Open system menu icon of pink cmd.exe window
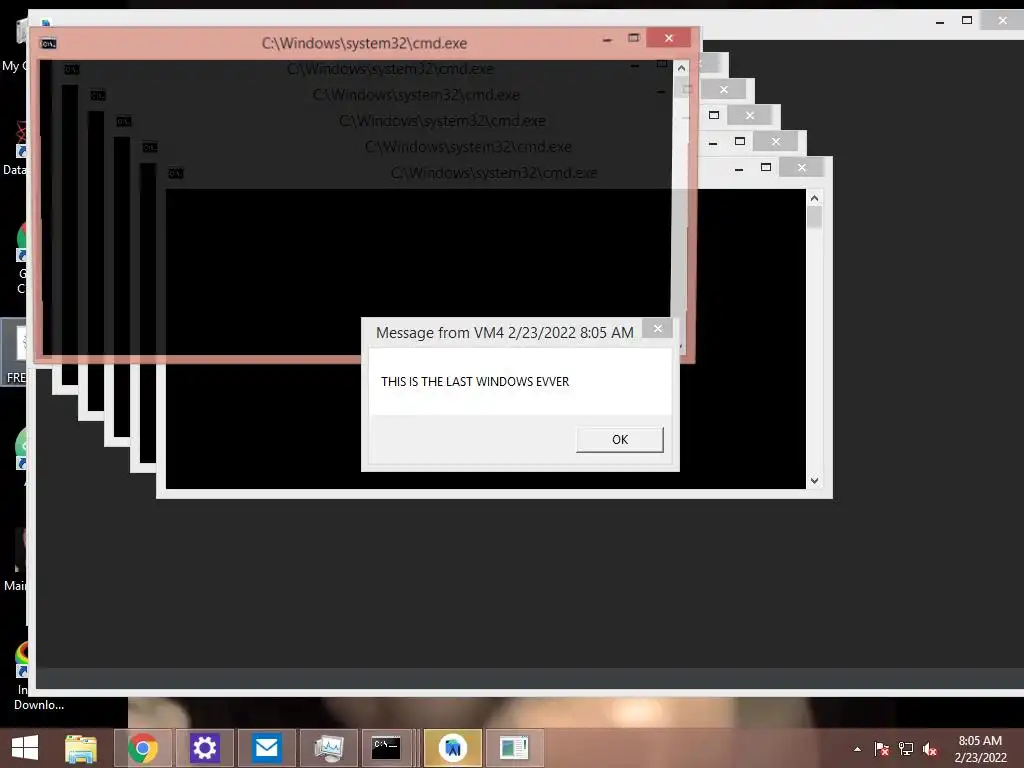Screen dimensions: 1024x768 [x=48, y=44]
